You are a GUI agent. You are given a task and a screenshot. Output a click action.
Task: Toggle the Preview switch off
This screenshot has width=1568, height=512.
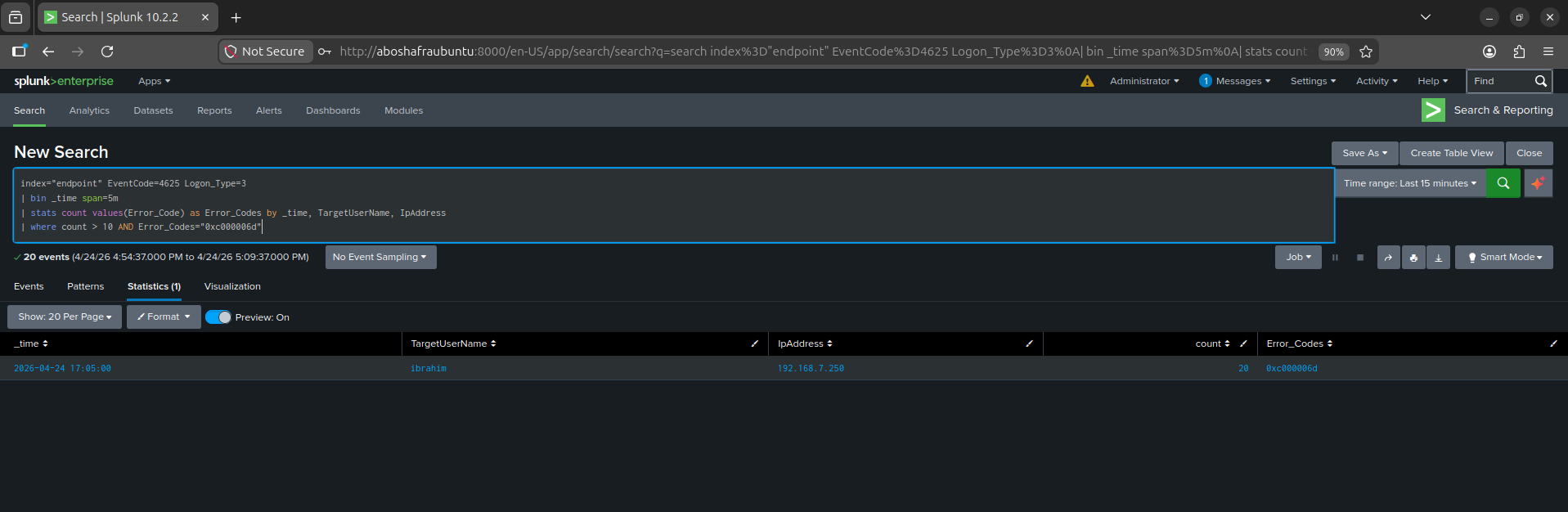point(218,317)
